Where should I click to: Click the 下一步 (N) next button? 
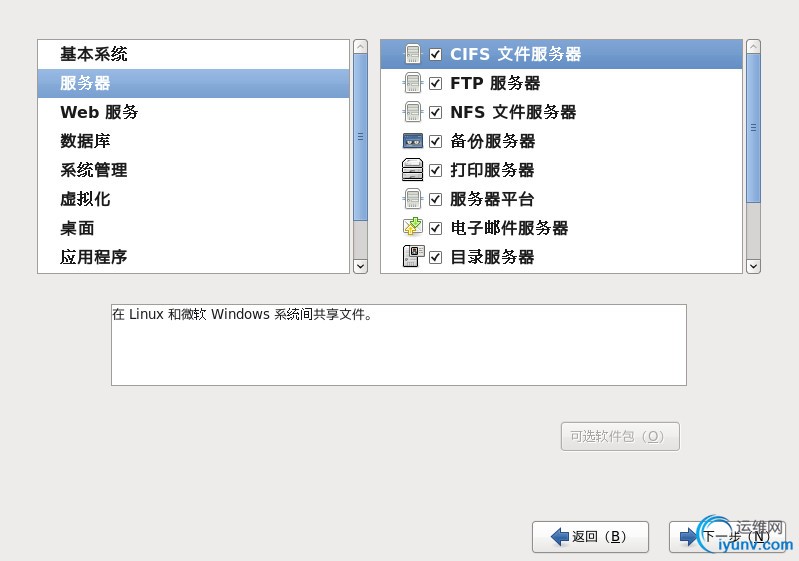[x=727, y=537]
